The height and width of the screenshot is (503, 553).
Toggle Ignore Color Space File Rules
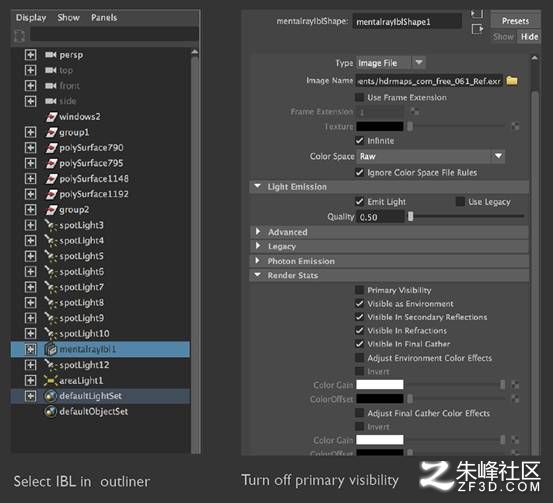pos(359,172)
